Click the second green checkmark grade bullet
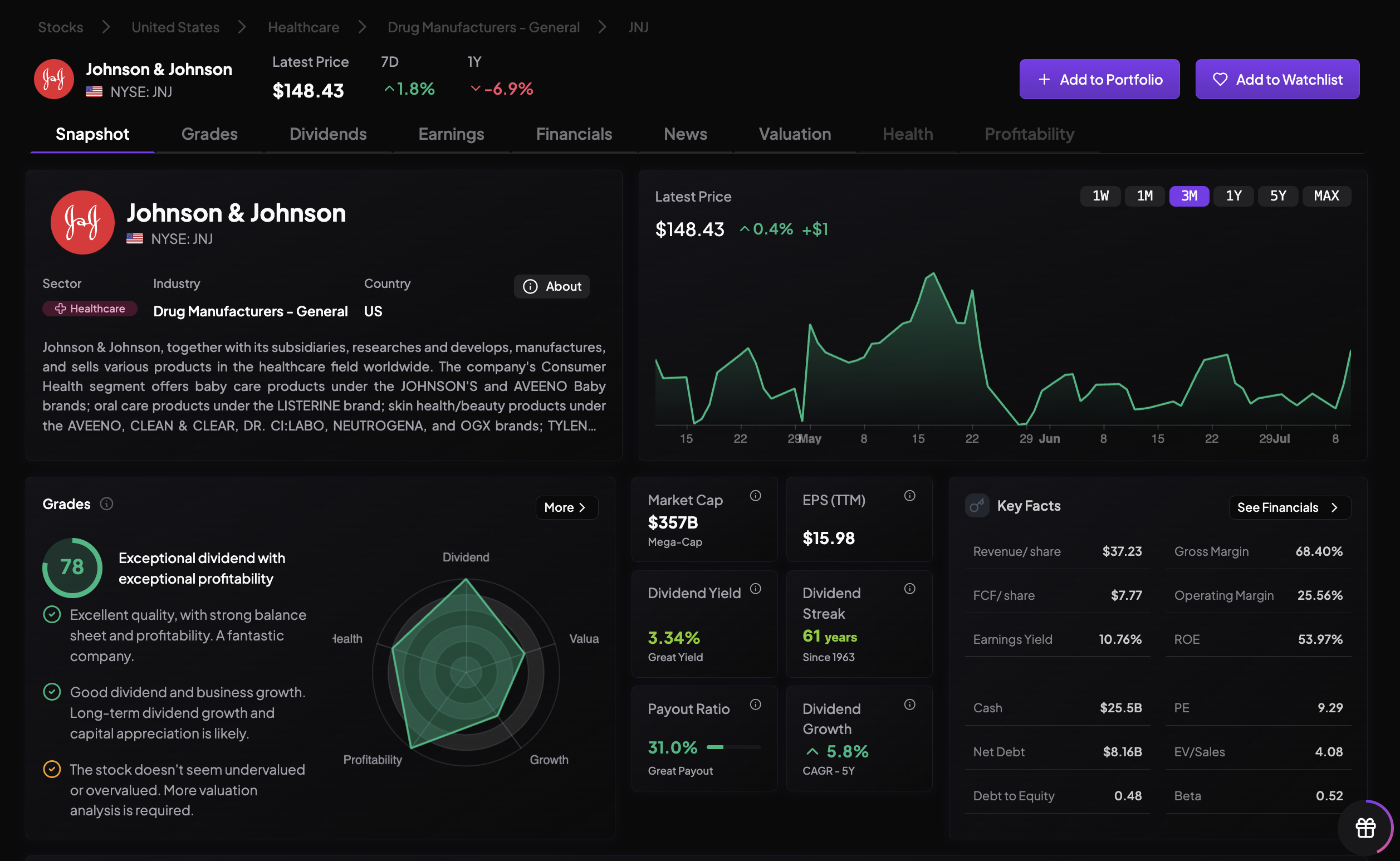 click(x=52, y=692)
